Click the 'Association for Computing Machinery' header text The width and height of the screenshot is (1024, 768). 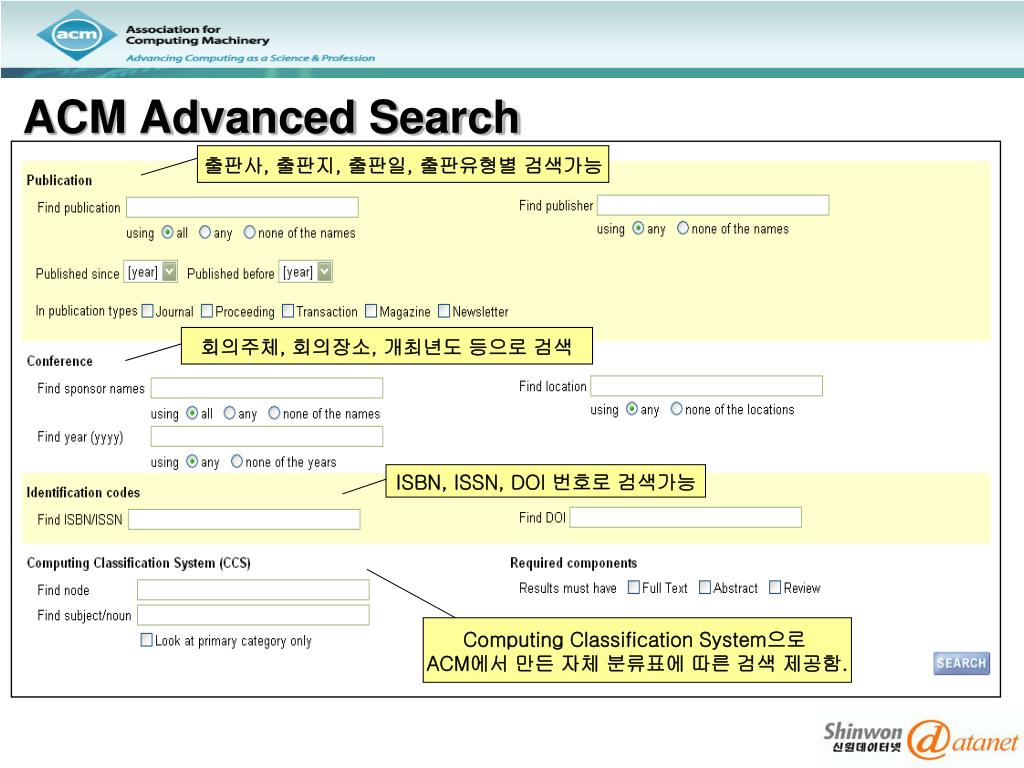tap(197, 35)
